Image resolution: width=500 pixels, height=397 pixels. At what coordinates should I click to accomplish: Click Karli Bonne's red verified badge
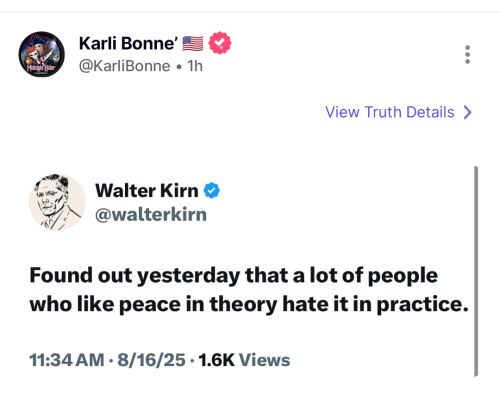(220, 43)
